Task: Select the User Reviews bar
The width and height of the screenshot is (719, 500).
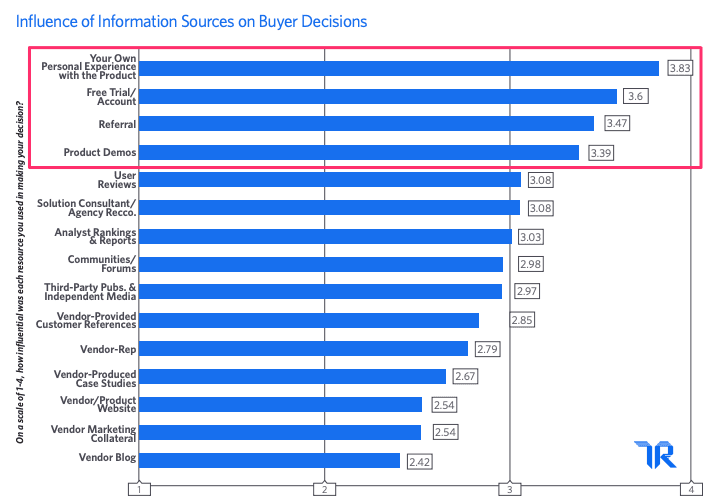Action: click(x=329, y=180)
